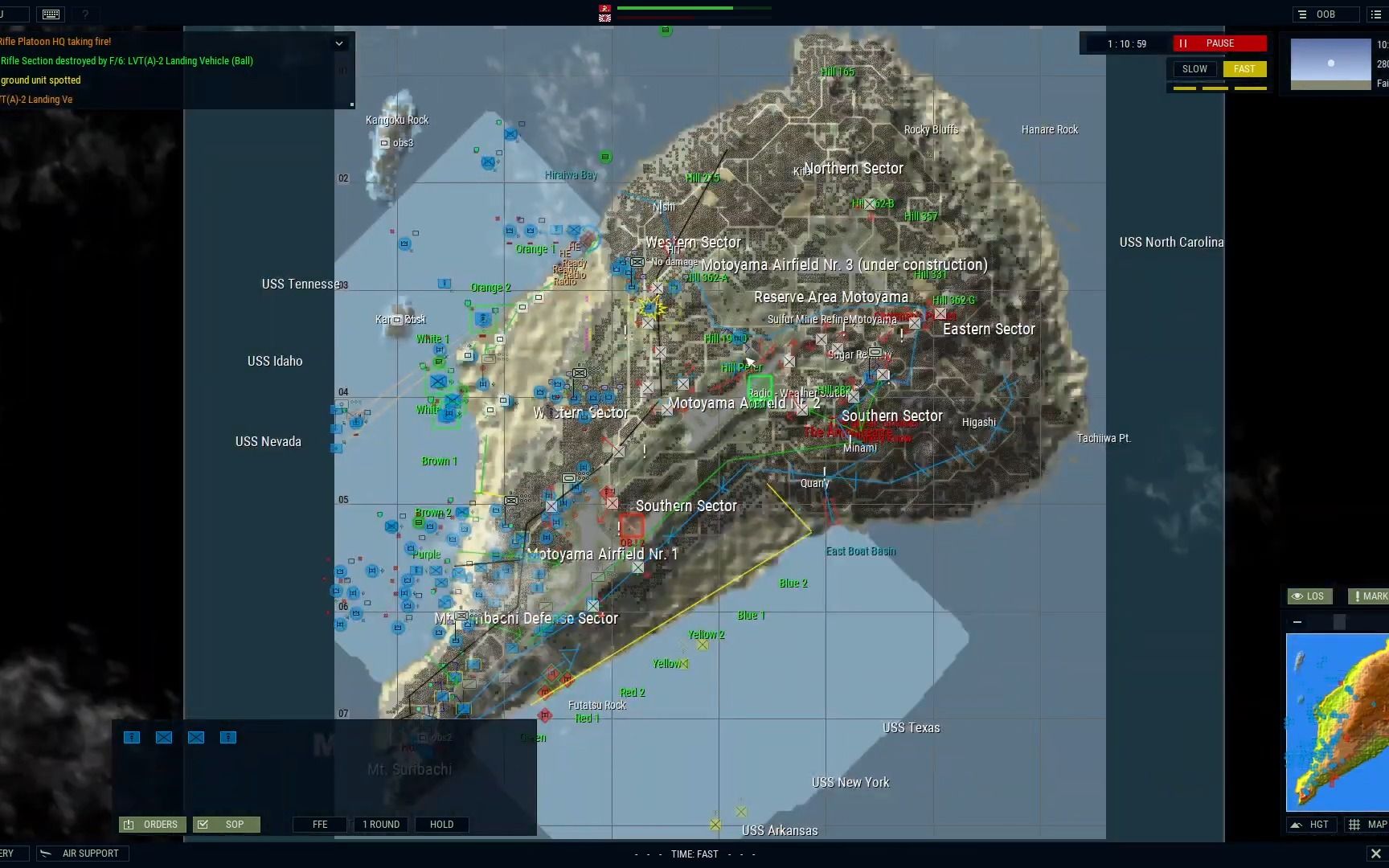Click the TIME: FAST status text
1389x868 pixels.
(x=694, y=854)
